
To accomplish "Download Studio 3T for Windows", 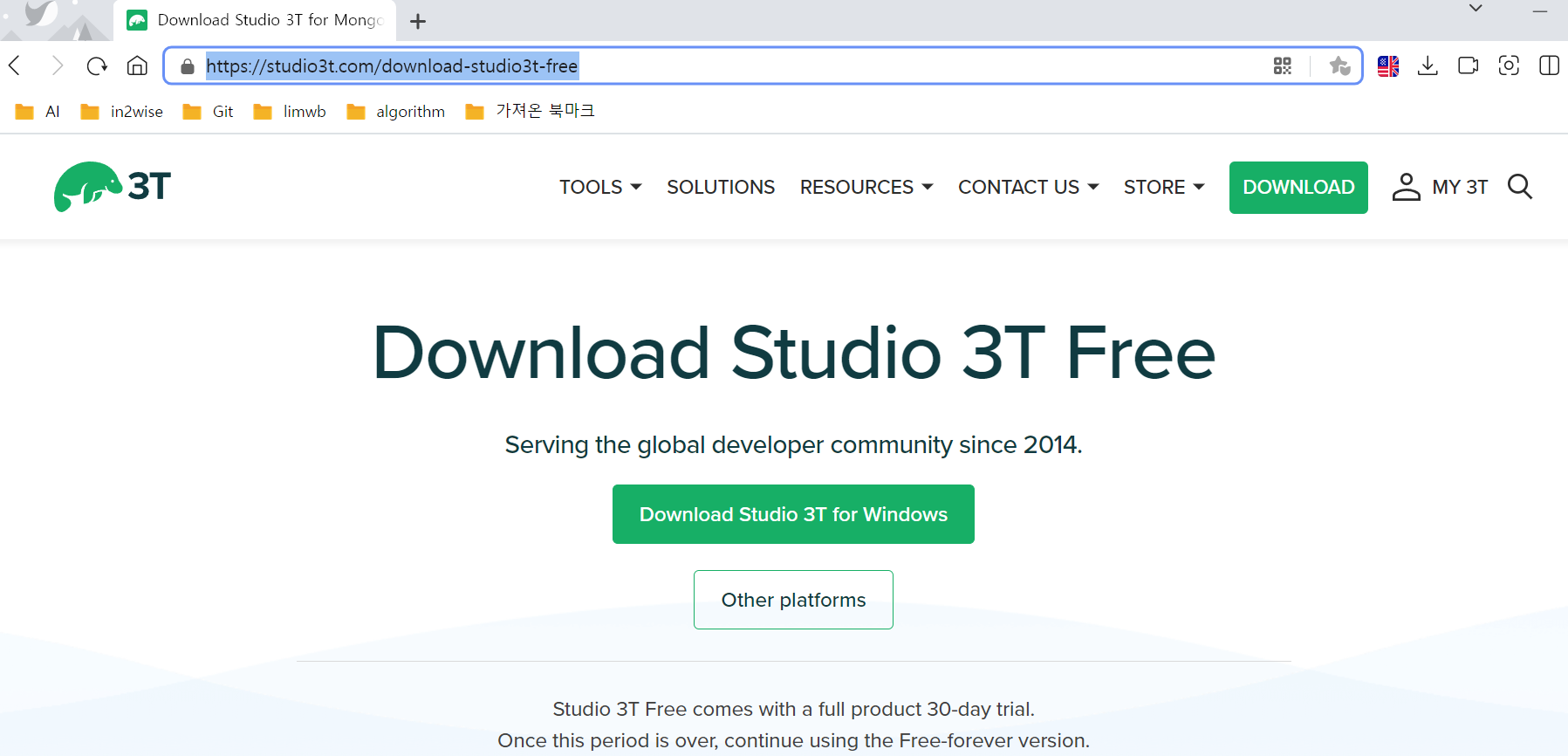I will pos(793,514).
